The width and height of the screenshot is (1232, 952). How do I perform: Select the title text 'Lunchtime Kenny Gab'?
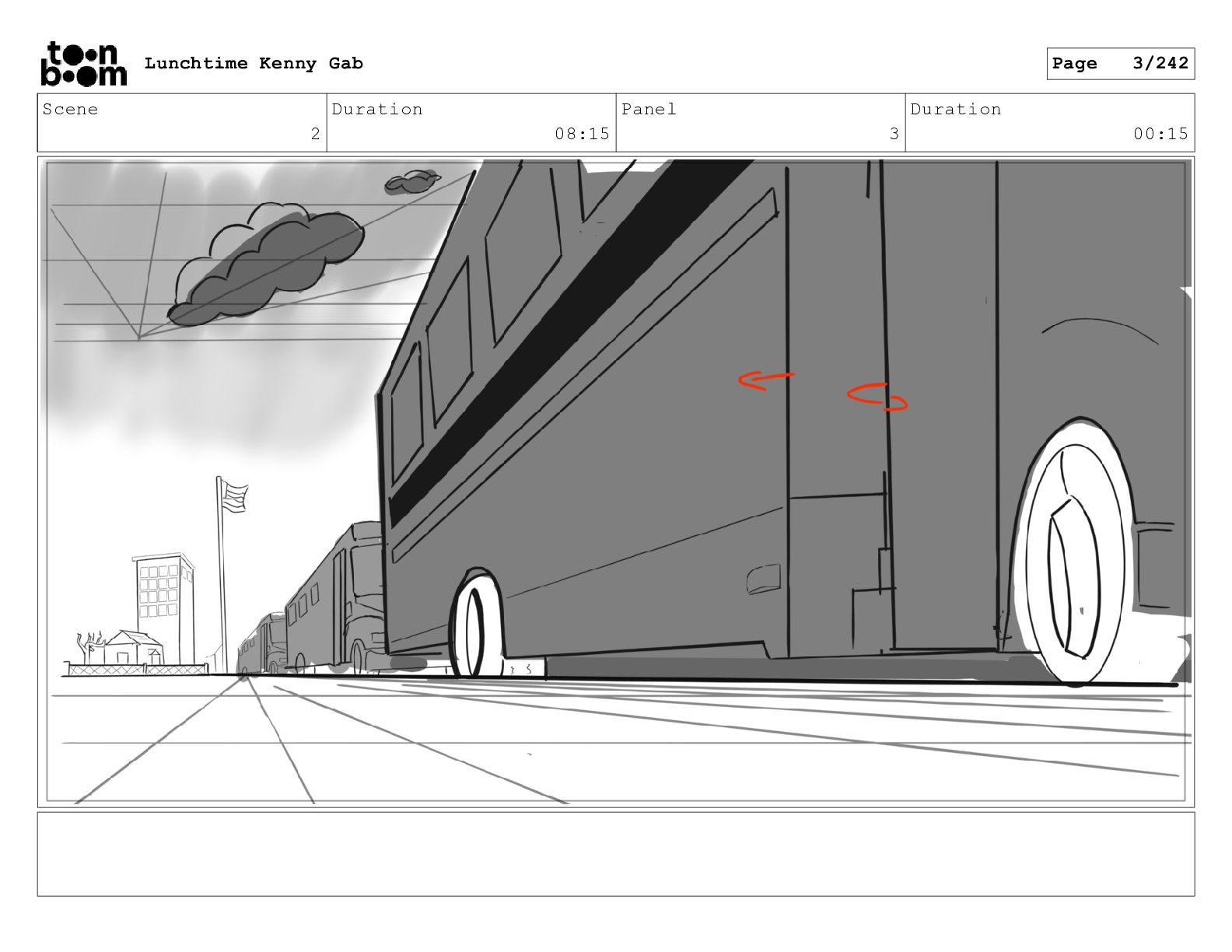(254, 64)
